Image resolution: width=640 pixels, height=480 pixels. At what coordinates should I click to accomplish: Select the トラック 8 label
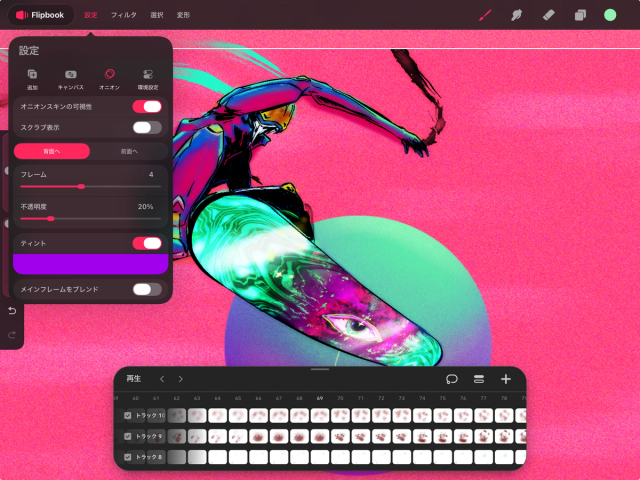click(149, 457)
